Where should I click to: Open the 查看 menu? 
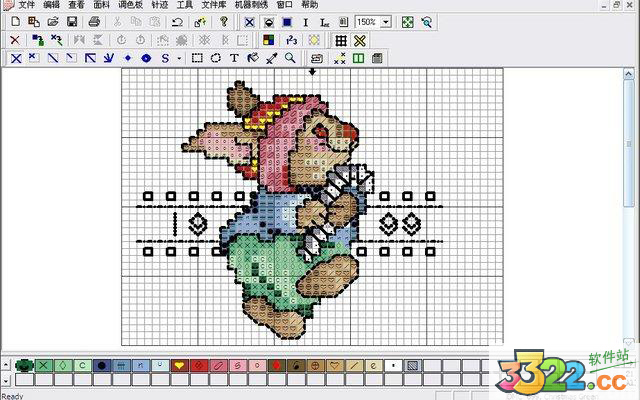[76, 5]
